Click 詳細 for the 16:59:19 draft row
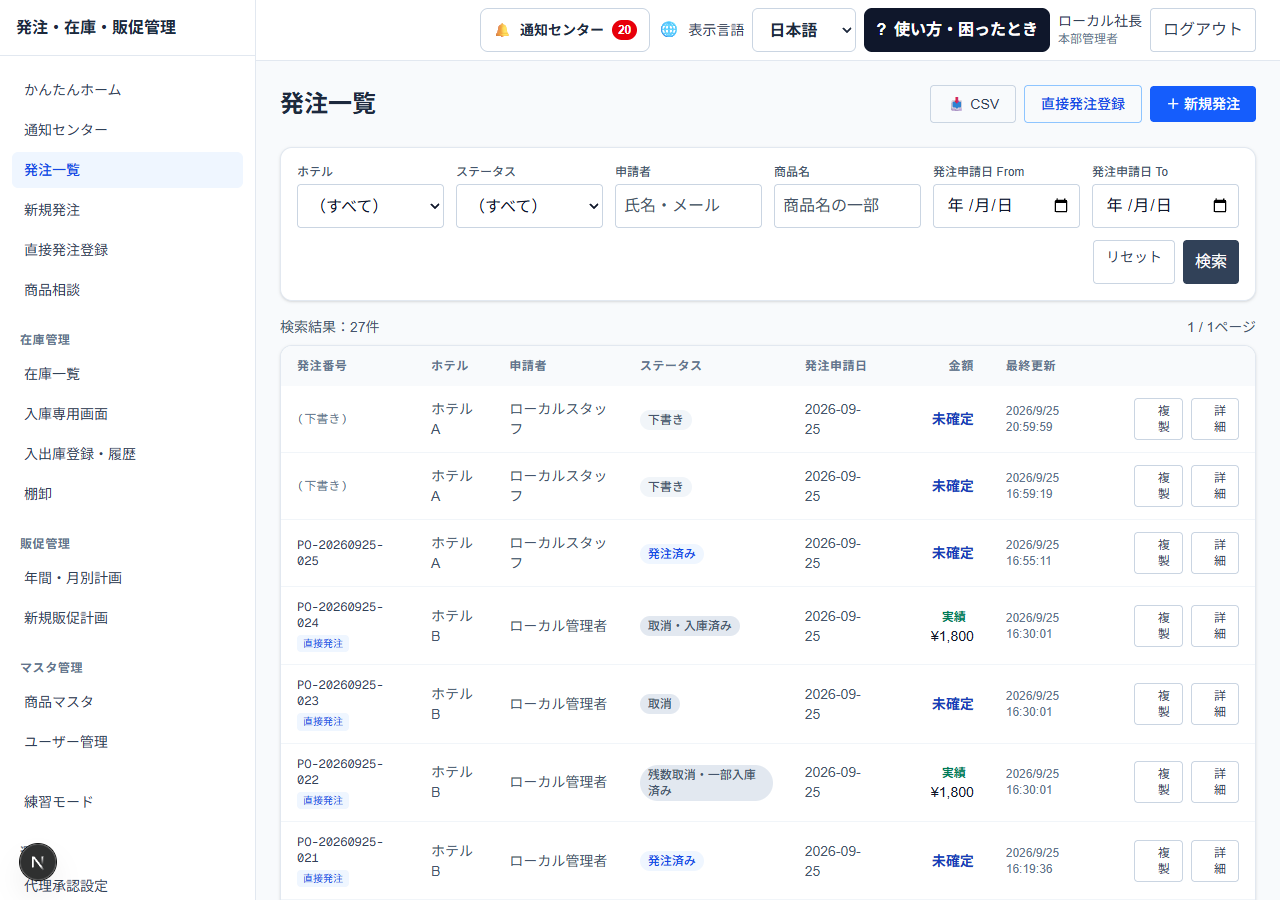 click(x=1215, y=486)
